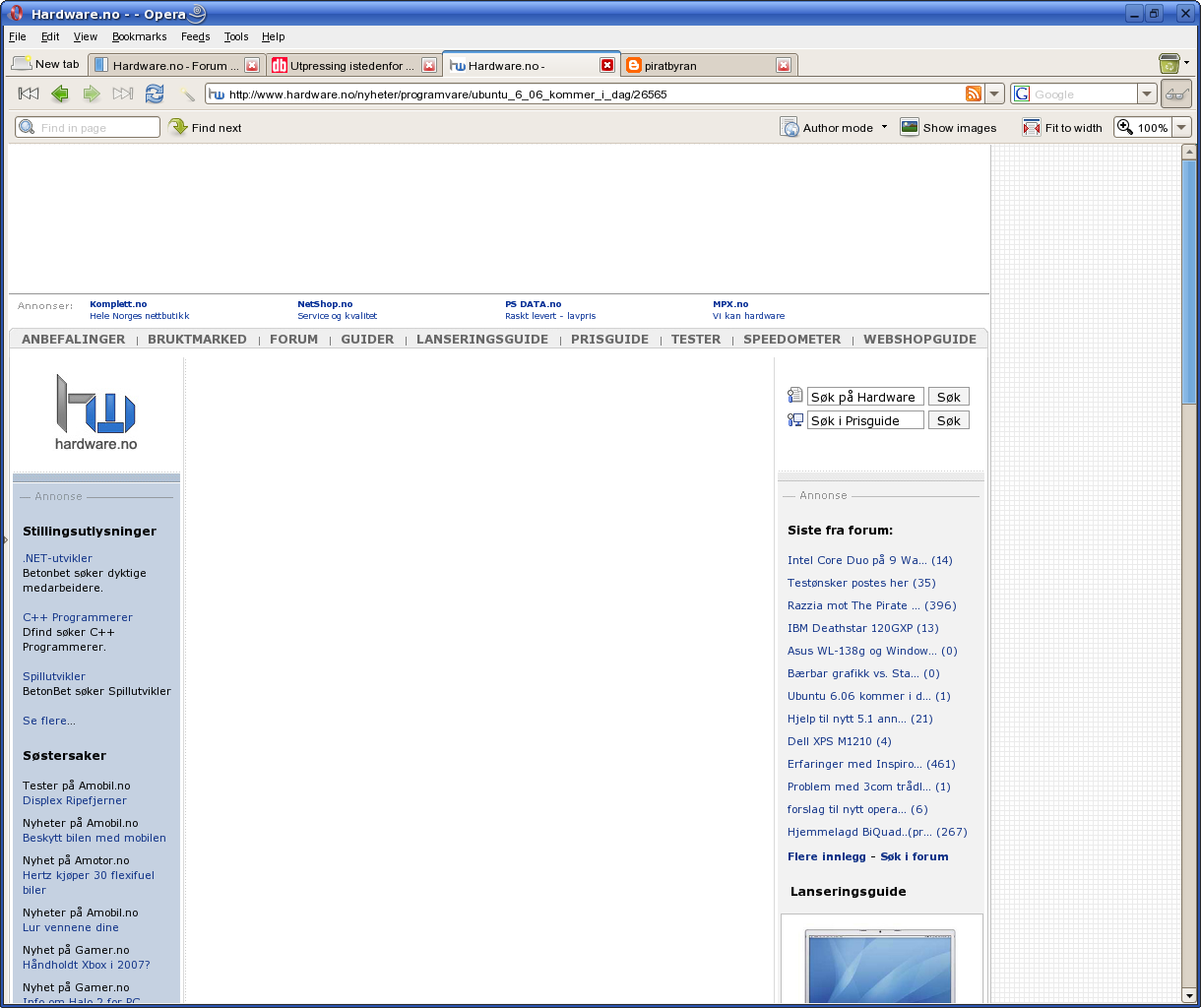Open the address bar history dropdown
The width and height of the screenshot is (1201, 1008).
pyautogui.click(x=994, y=94)
